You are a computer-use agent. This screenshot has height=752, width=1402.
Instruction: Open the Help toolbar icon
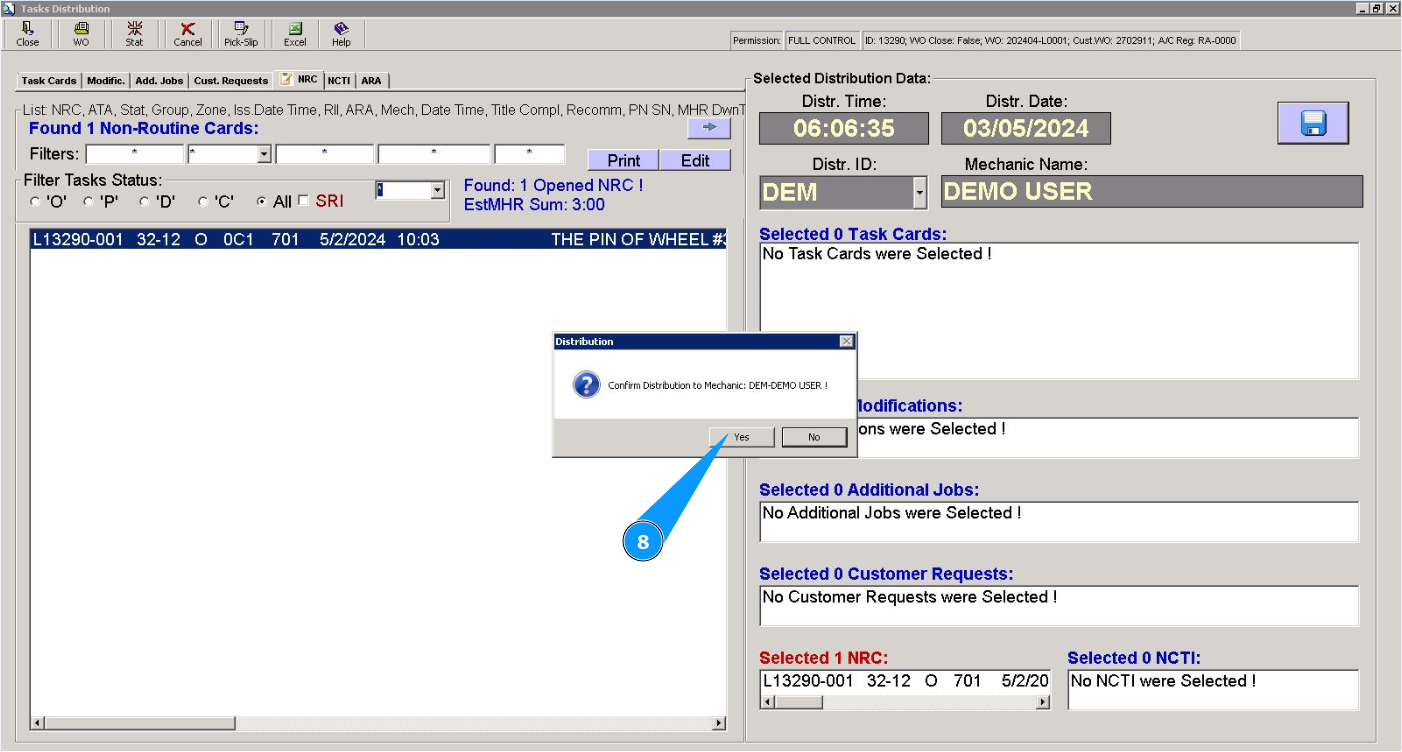[x=341, y=34]
